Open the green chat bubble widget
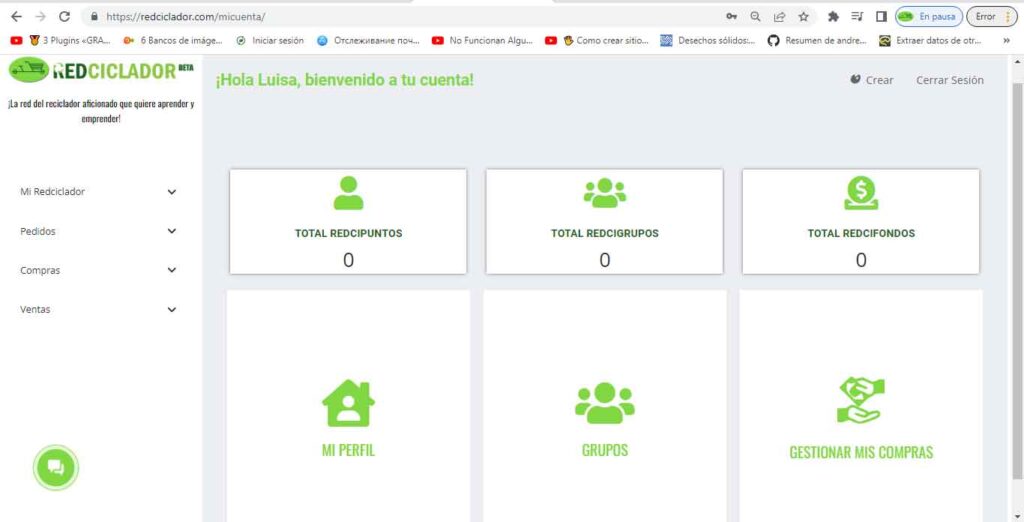Screen dimensions: 1024x522 click(56, 467)
